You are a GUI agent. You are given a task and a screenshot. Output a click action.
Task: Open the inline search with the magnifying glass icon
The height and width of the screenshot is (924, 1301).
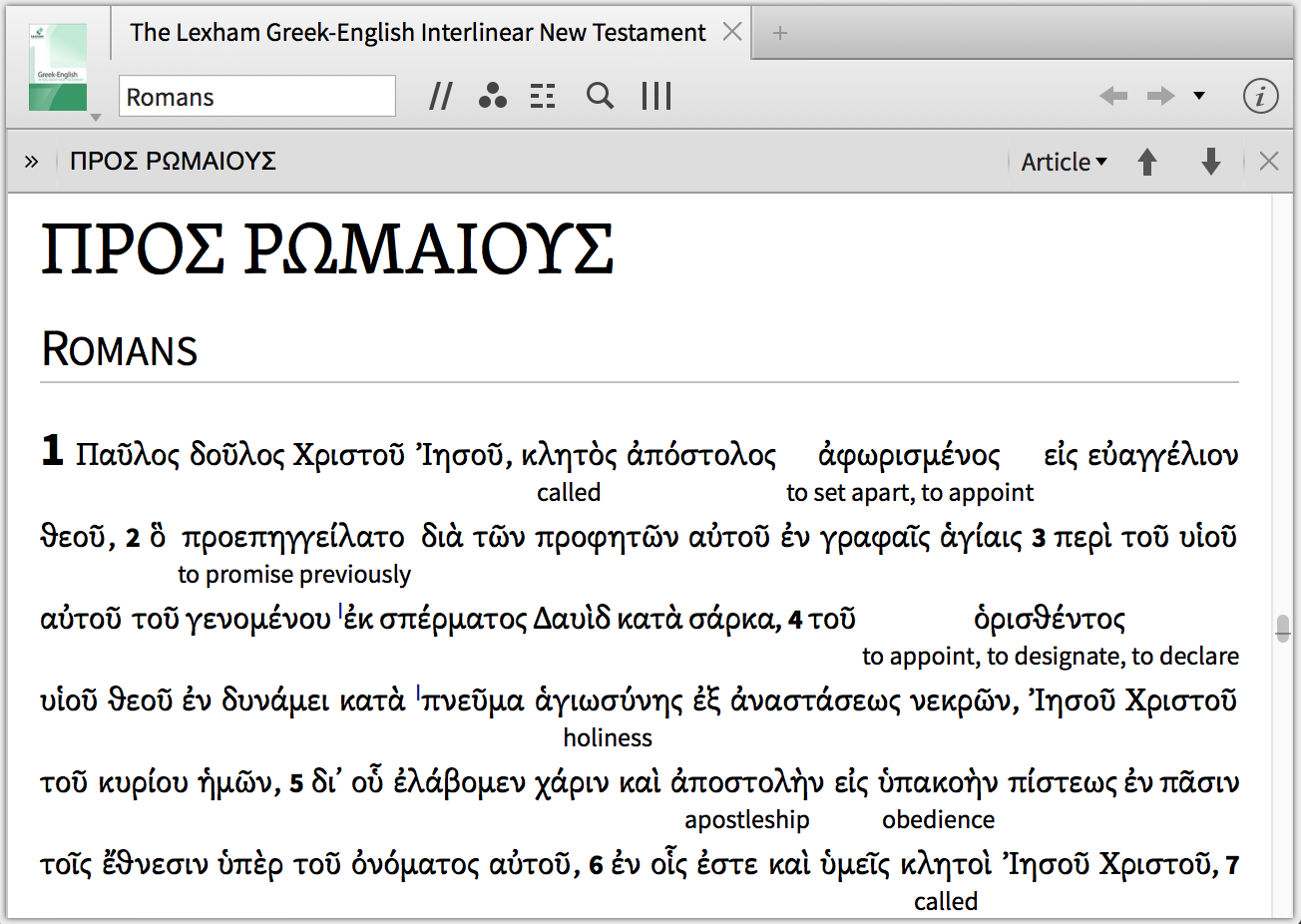(x=600, y=96)
